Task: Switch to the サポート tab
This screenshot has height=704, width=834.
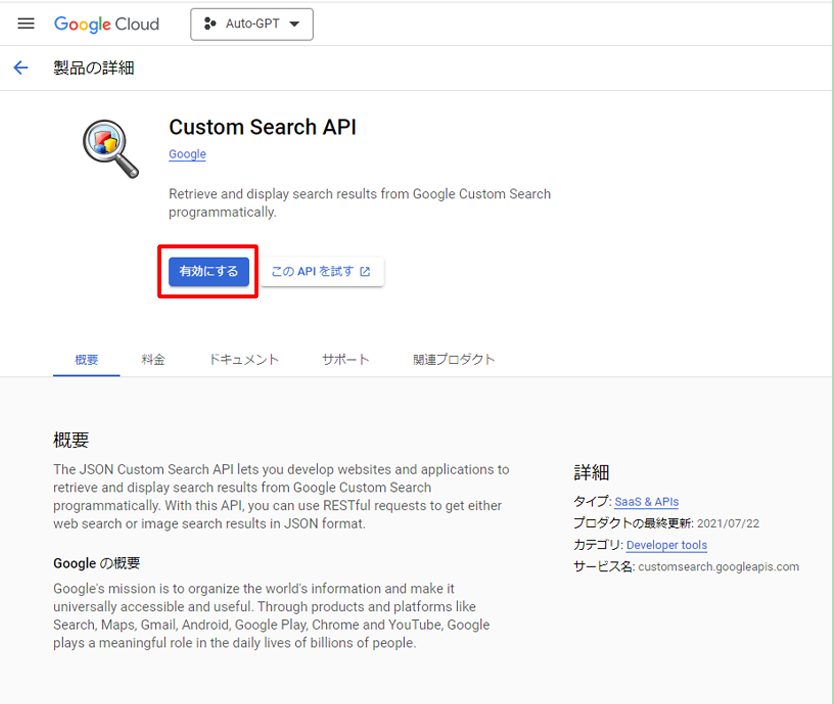Action: pyautogui.click(x=345, y=359)
